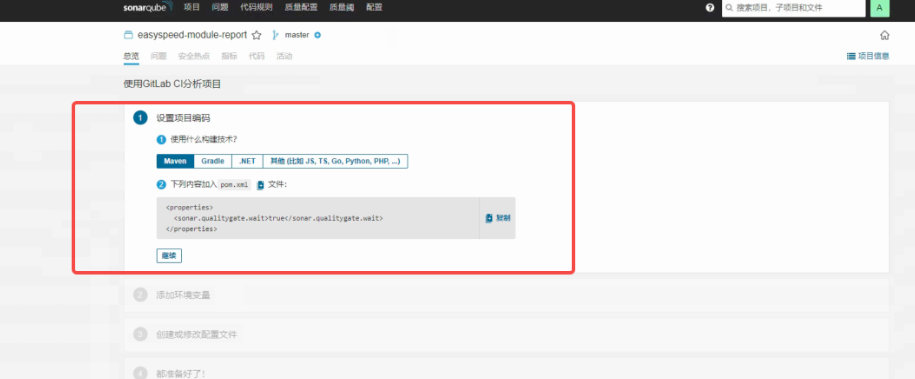
Task: Click the SonarQube logo
Action: tap(148, 8)
